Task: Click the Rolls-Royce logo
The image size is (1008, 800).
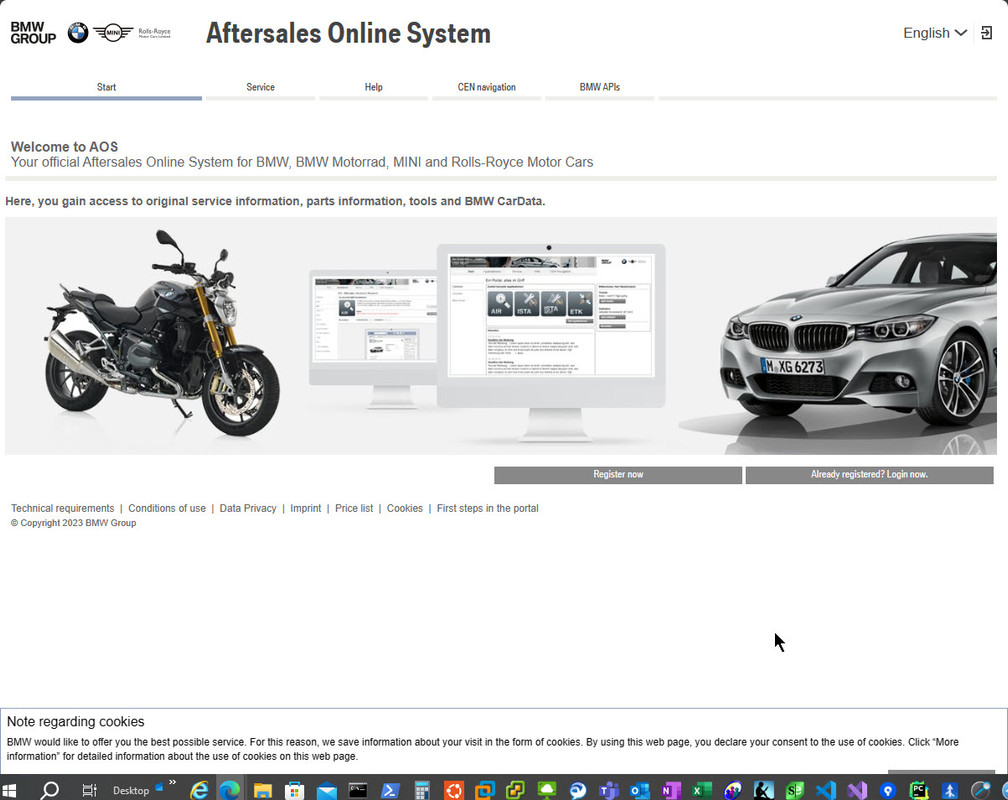Action: [154, 33]
